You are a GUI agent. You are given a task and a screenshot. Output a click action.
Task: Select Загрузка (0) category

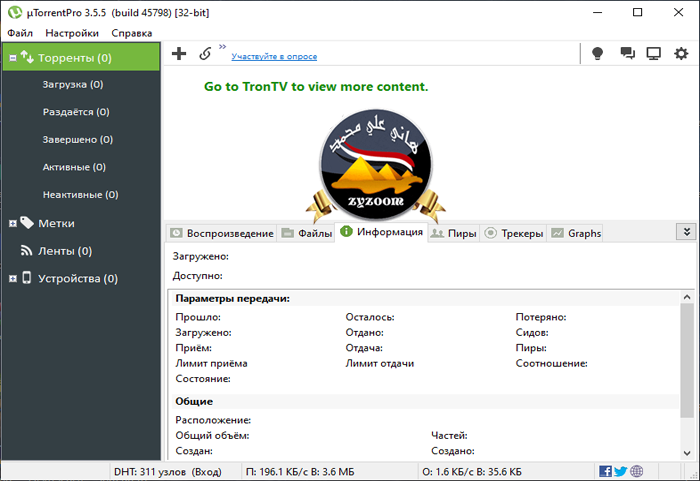tap(73, 84)
